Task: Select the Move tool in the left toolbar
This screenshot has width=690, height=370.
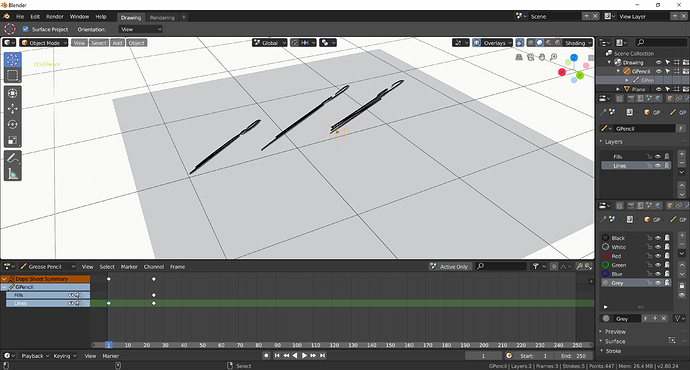Action: (12, 109)
